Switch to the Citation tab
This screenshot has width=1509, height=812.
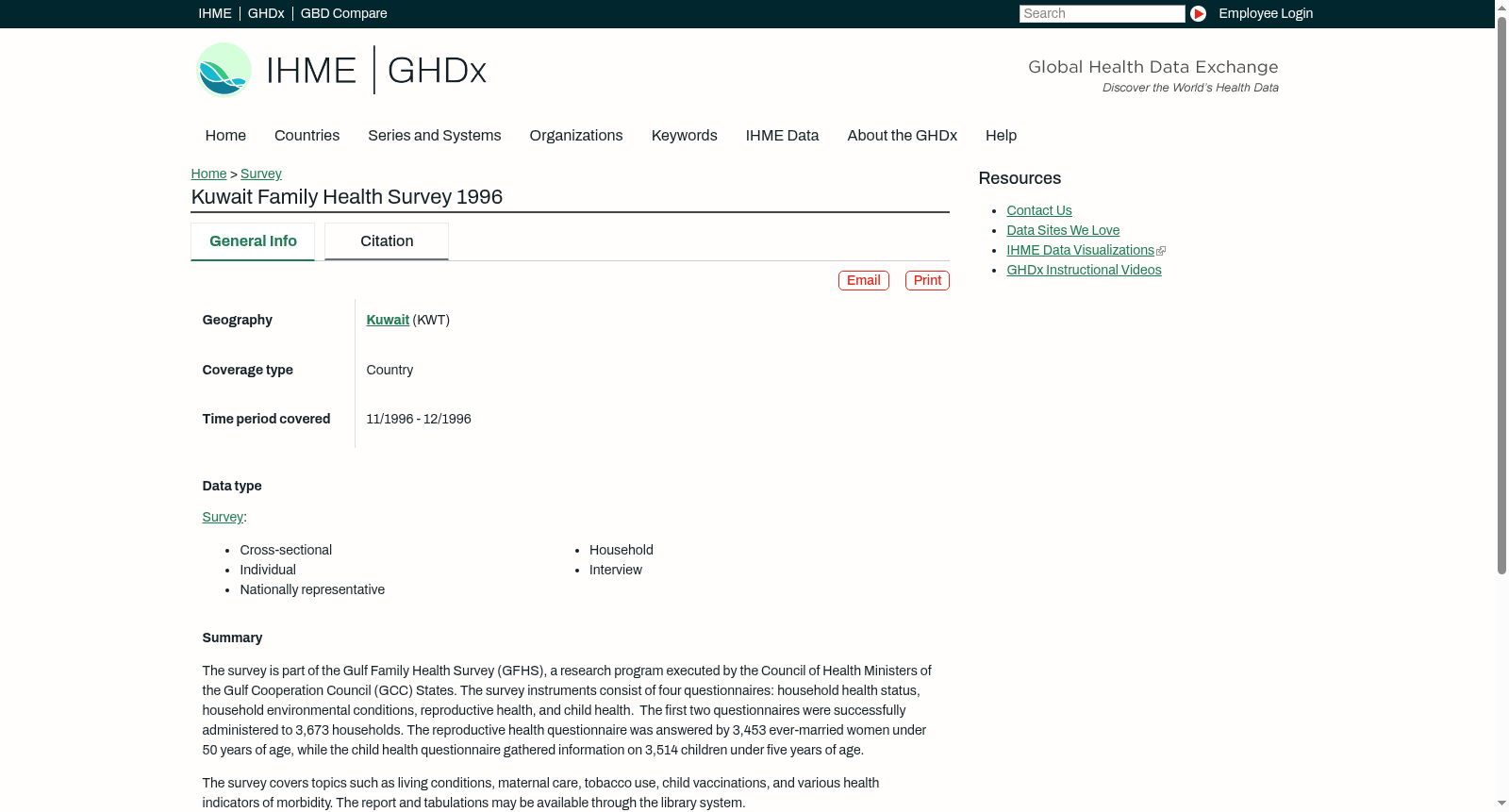coord(387,241)
